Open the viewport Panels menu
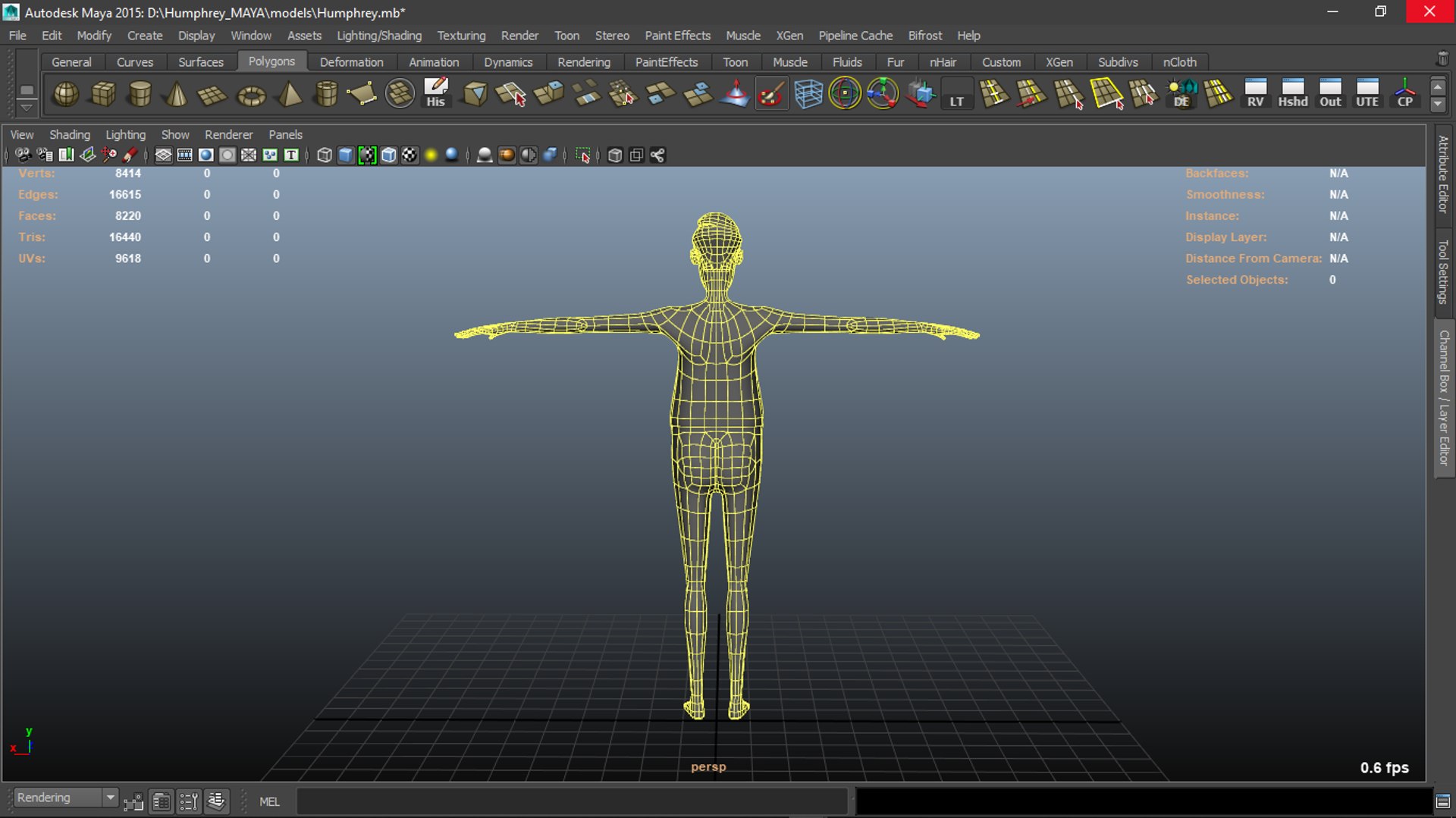This screenshot has width=1456, height=818. [285, 135]
